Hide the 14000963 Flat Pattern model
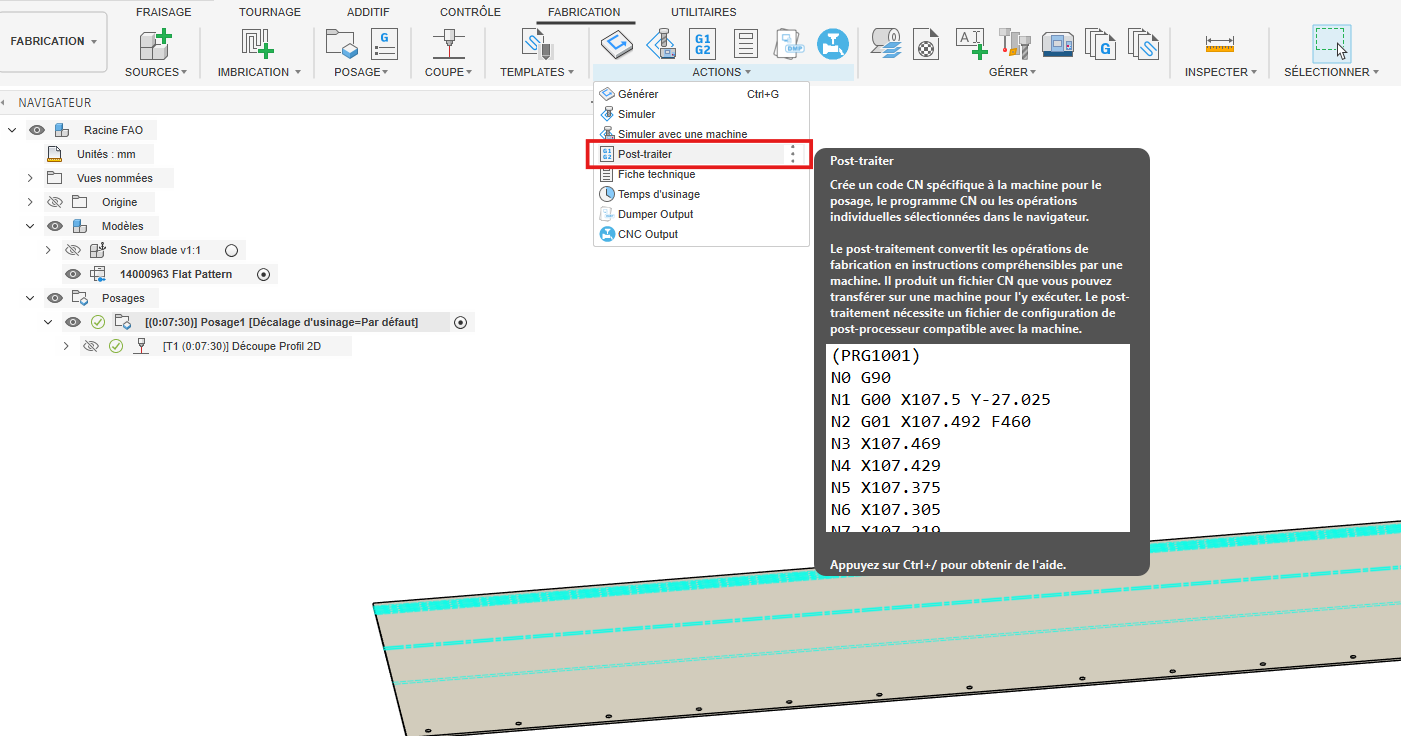1401x736 pixels. [x=73, y=274]
